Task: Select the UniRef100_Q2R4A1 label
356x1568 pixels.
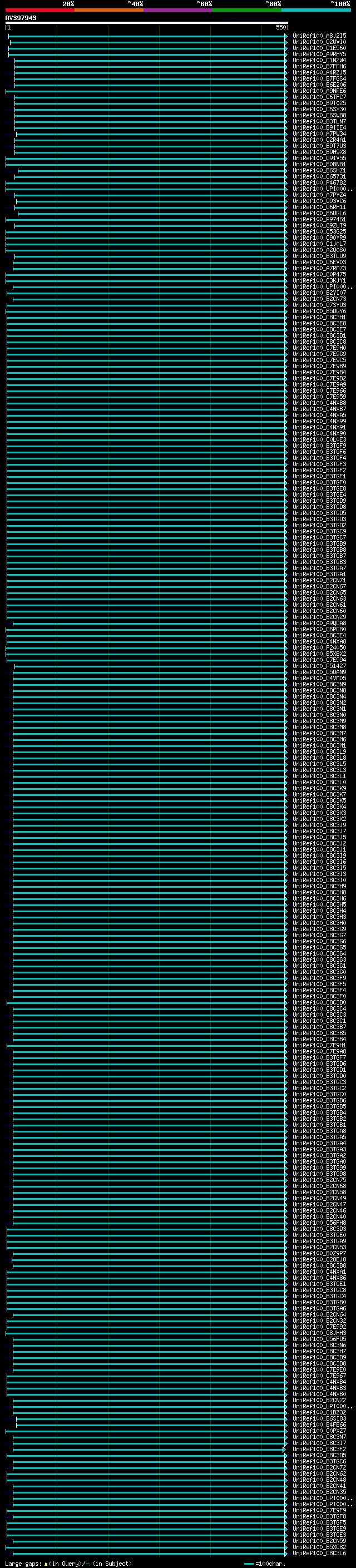Action: point(319,140)
